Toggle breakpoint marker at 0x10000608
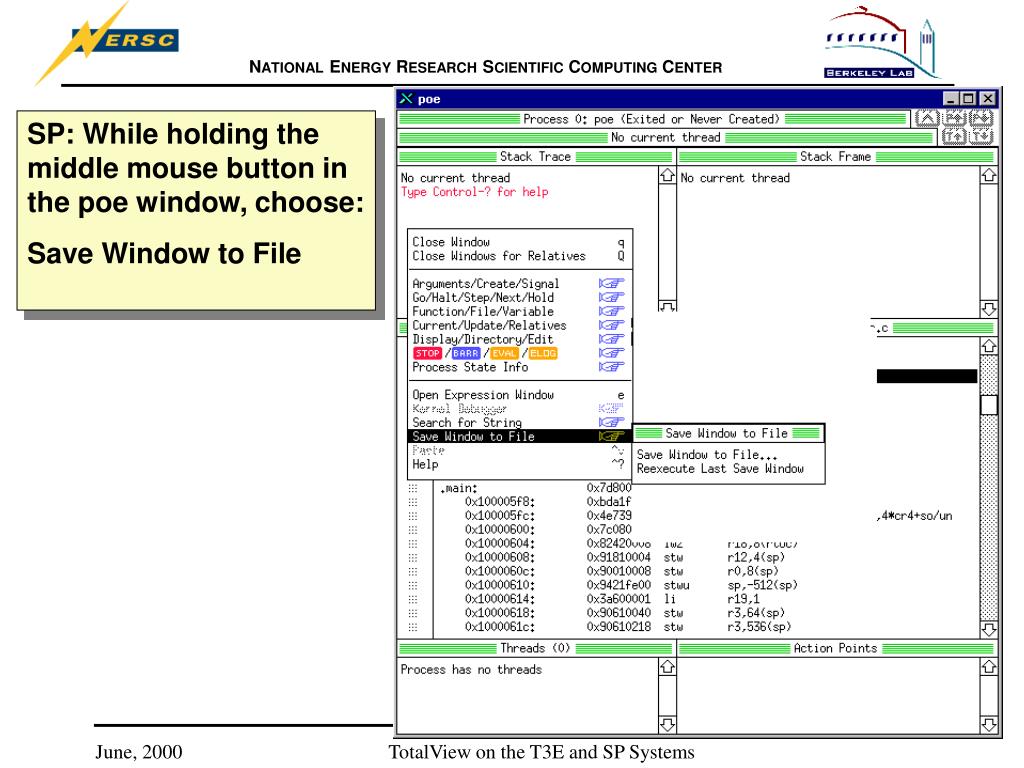The image size is (1024, 768). 413,558
